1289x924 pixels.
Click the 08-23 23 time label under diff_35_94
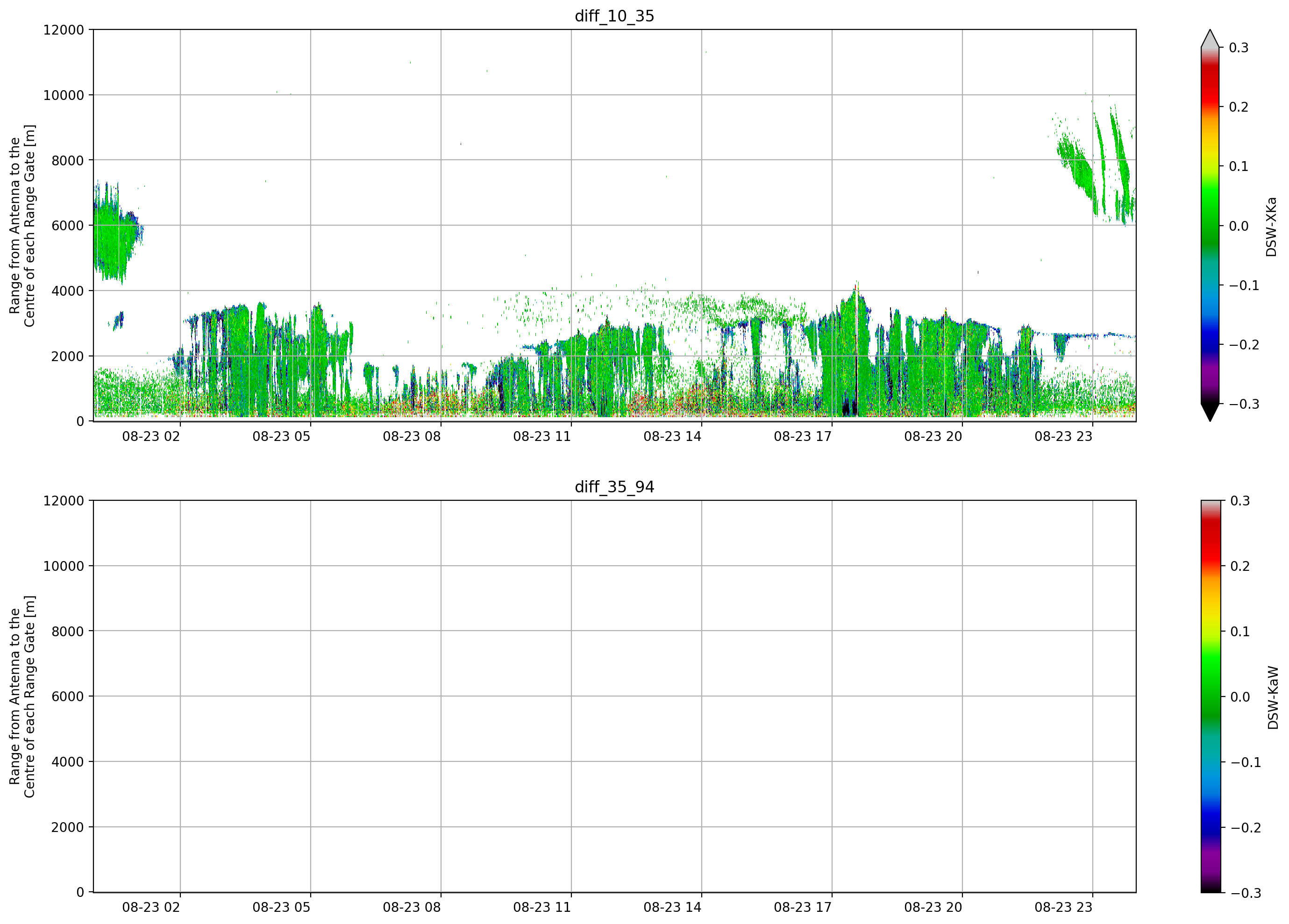pyautogui.click(x=1063, y=908)
